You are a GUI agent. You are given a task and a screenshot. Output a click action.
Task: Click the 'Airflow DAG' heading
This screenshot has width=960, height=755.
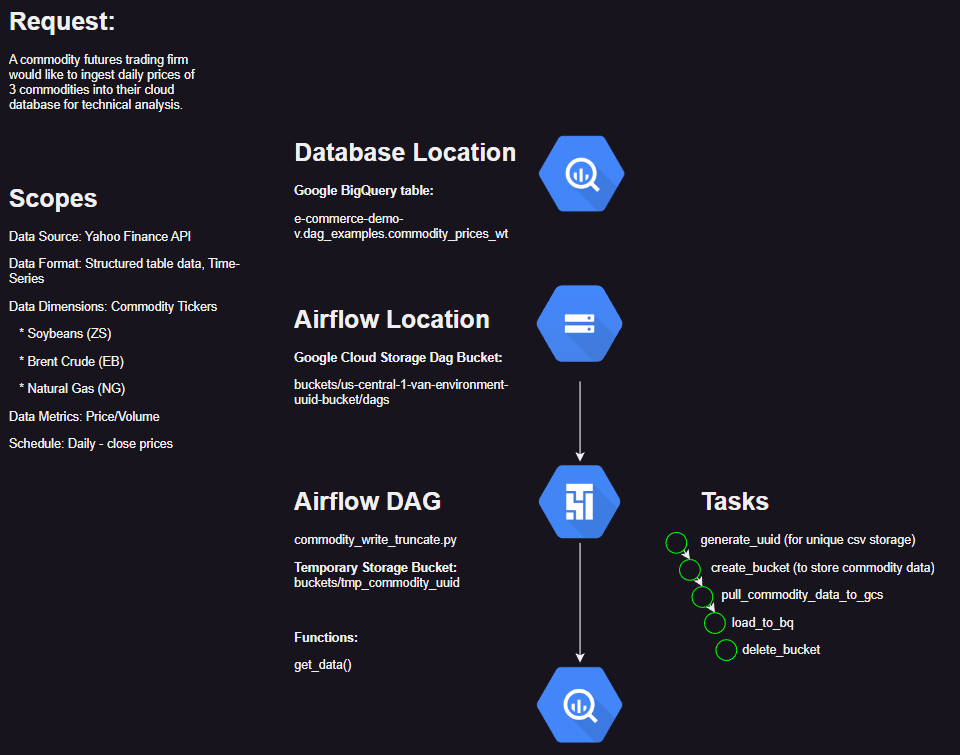pyautogui.click(x=367, y=501)
